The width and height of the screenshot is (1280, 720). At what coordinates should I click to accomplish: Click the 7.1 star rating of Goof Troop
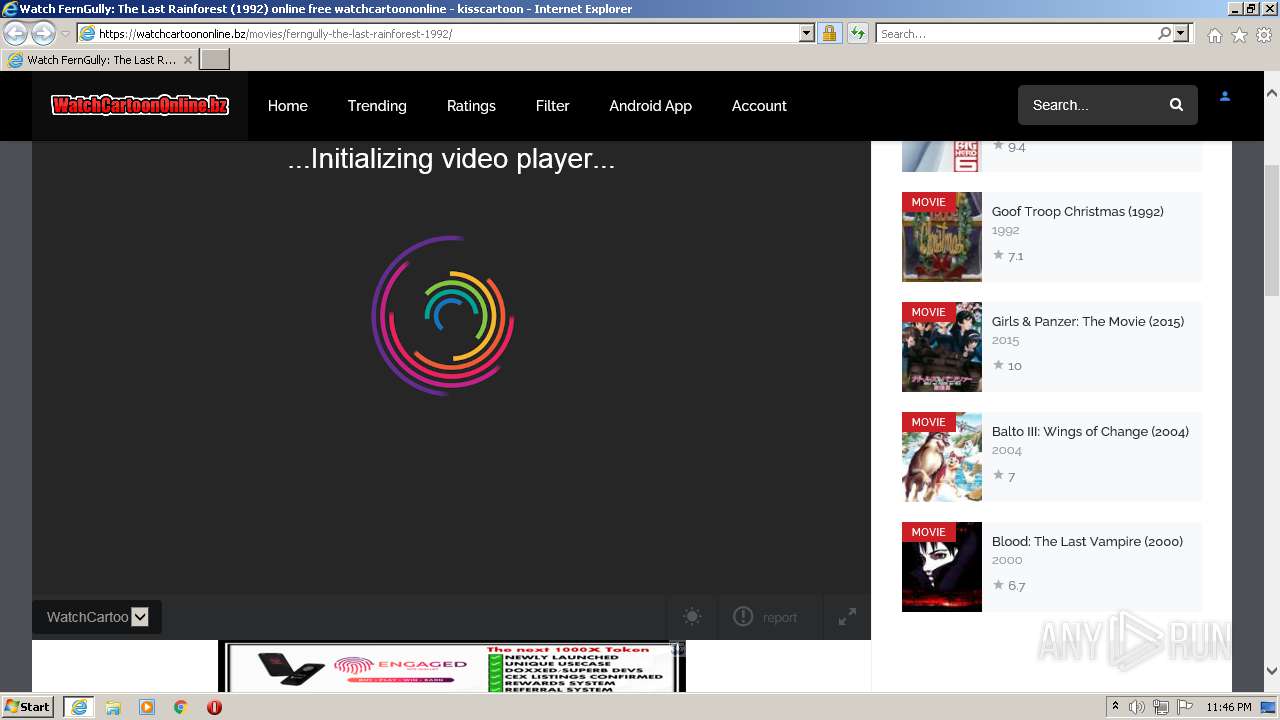[1008, 256]
